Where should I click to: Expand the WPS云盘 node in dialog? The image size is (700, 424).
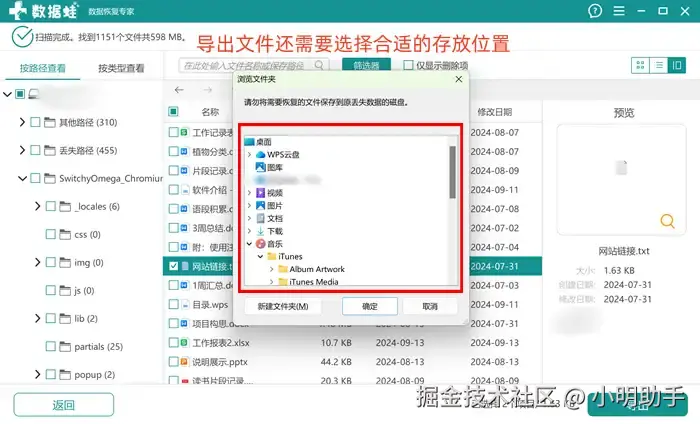(249, 154)
